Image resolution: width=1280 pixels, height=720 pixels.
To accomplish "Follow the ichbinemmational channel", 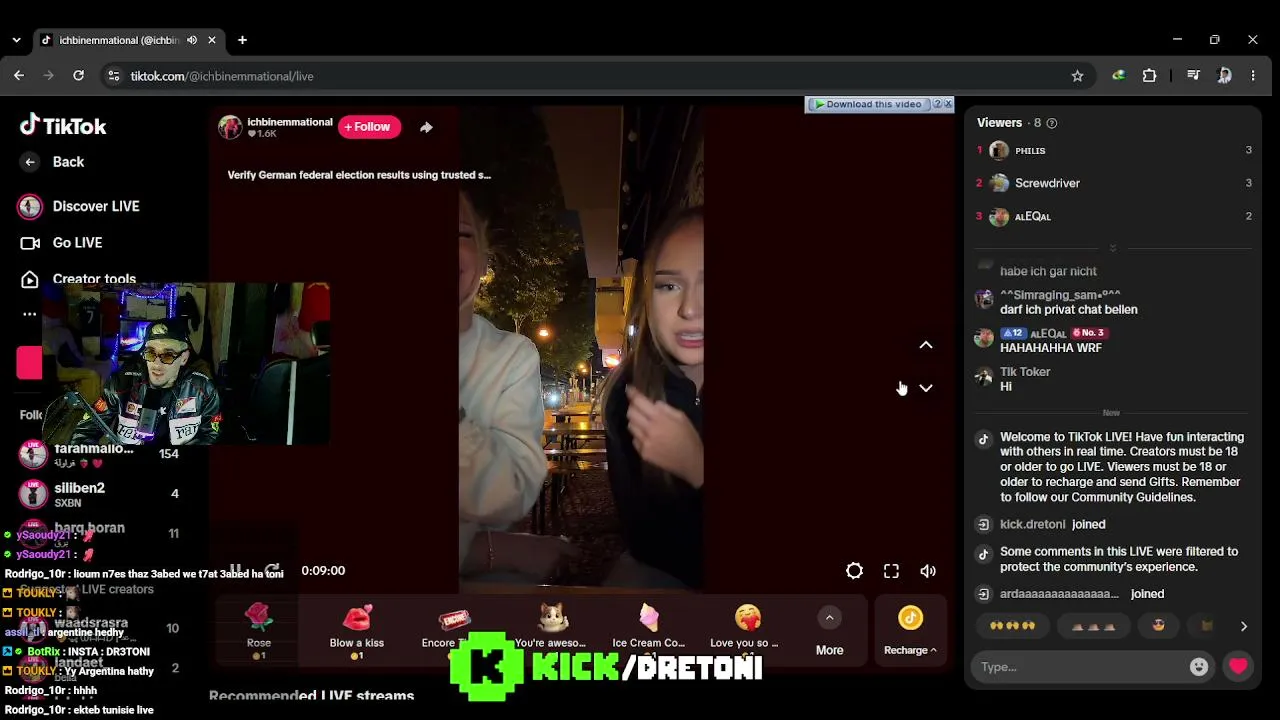I will pyautogui.click(x=369, y=127).
